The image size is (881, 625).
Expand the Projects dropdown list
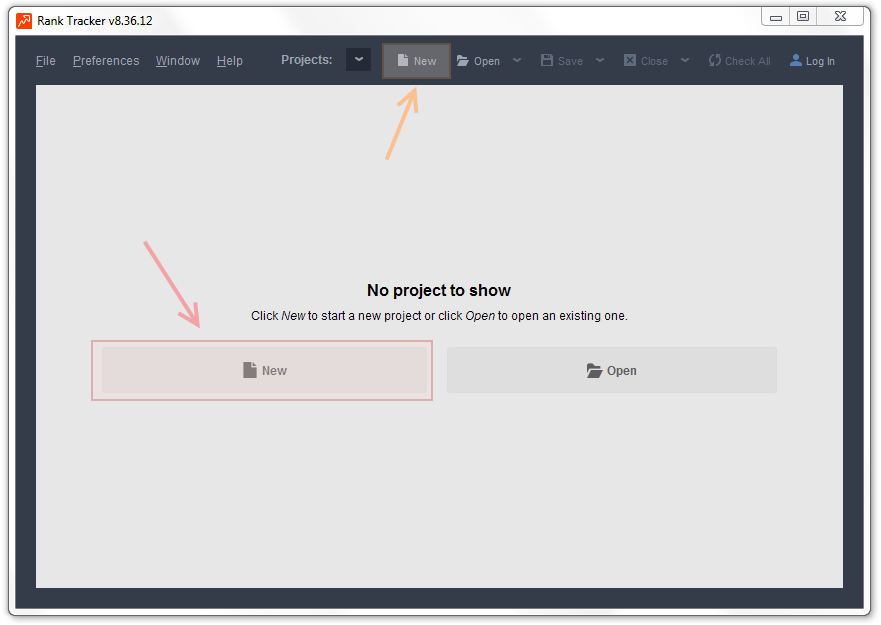[358, 60]
